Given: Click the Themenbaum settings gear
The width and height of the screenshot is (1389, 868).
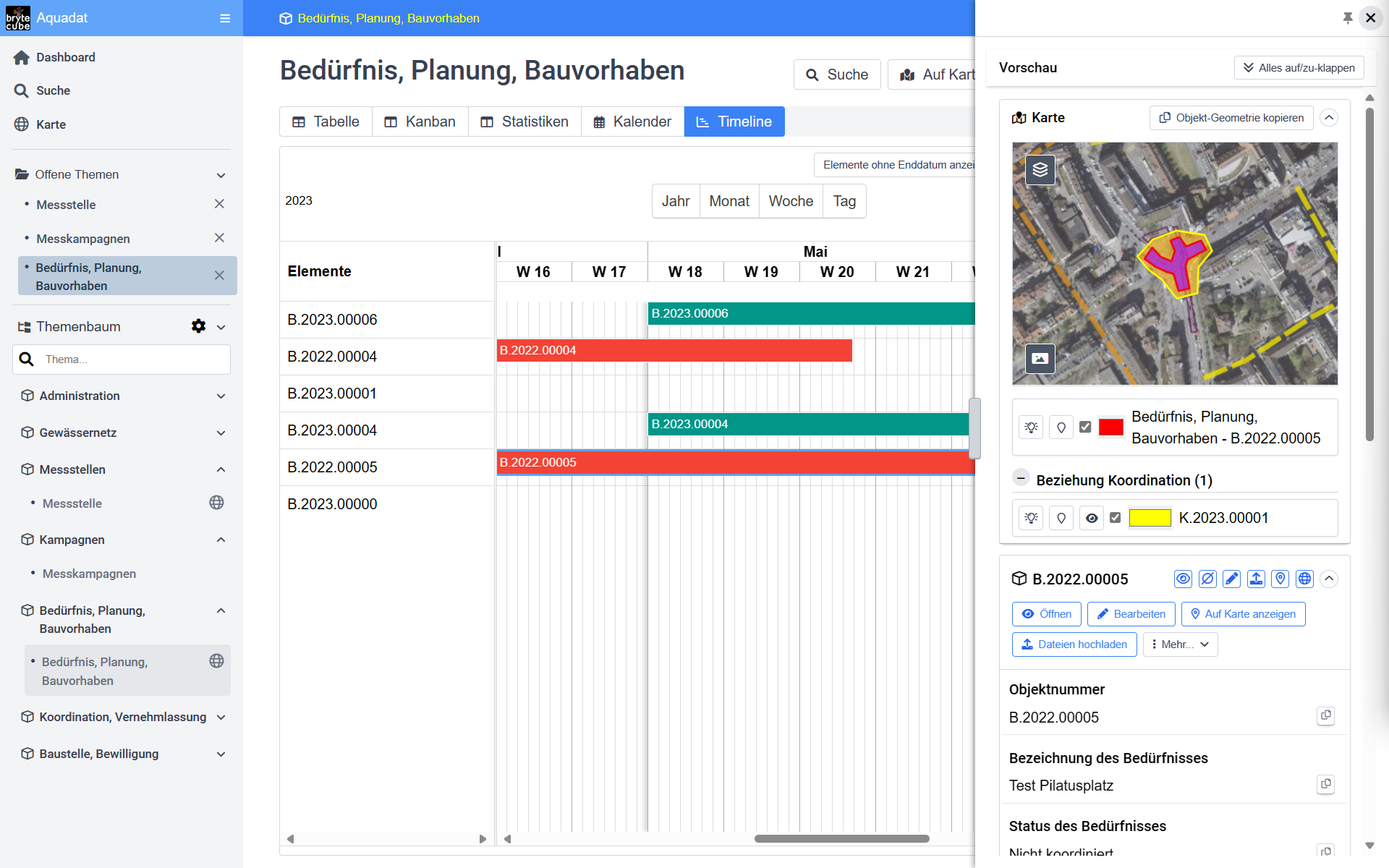Looking at the screenshot, I should pos(198,326).
